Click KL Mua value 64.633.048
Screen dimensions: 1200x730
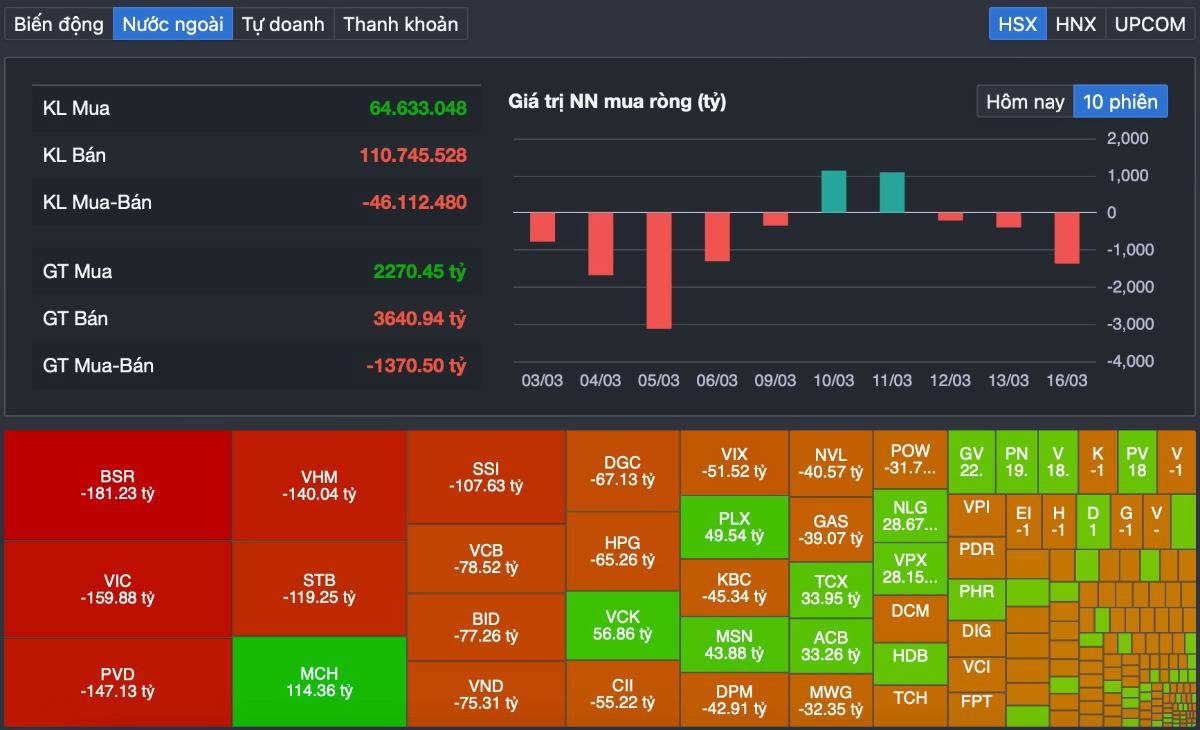(418, 108)
